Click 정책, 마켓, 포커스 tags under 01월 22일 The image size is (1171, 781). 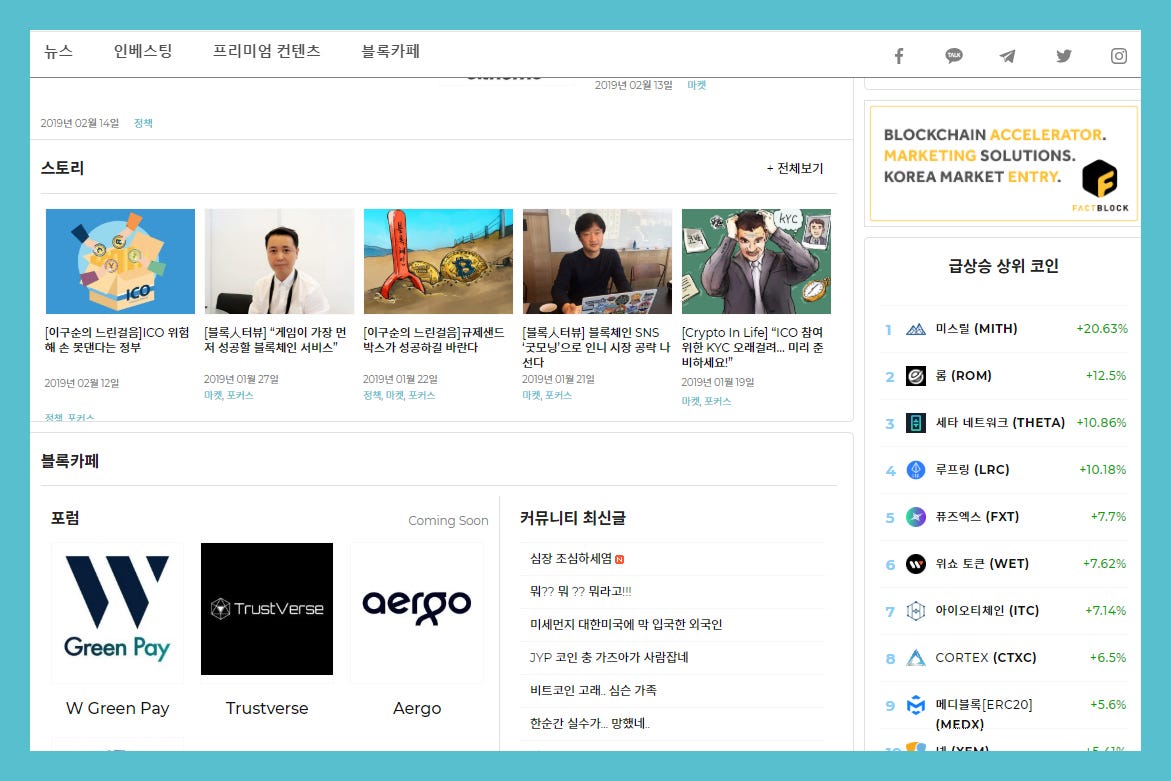pos(399,395)
